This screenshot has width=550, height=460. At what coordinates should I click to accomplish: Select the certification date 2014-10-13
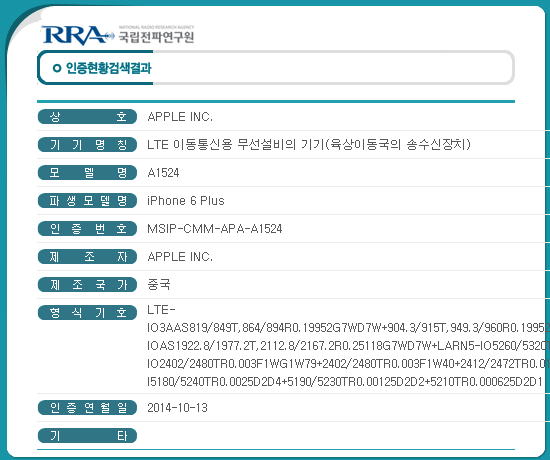pos(177,408)
